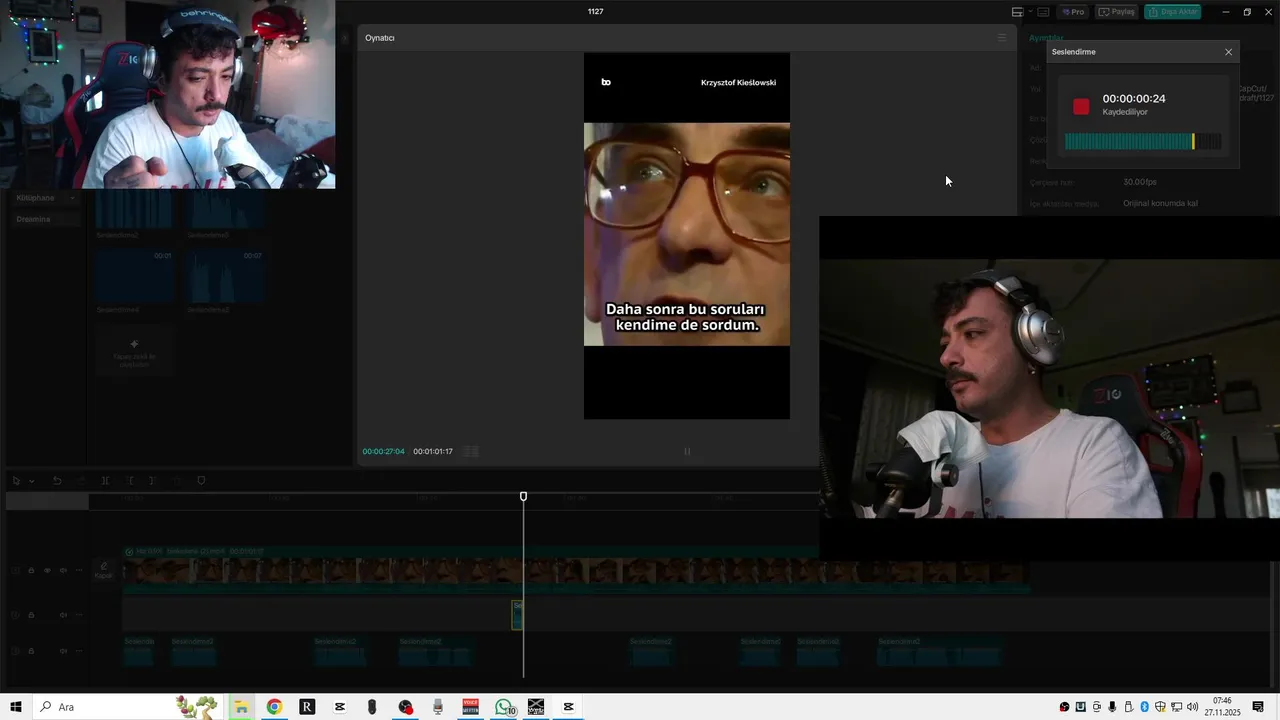Pause playback in the player
This screenshot has width=1280, height=720.
[687, 451]
